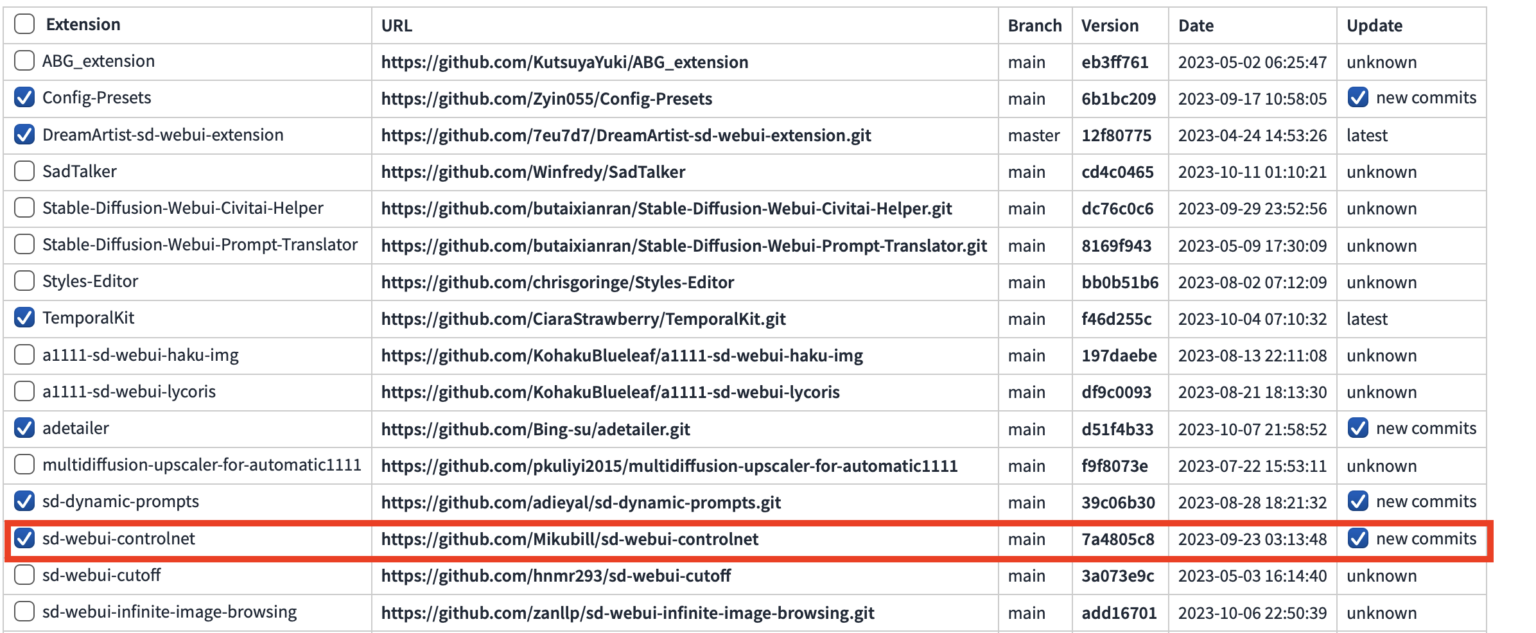The height and width of the screenshot is (633, 1536).
Task: Check the Styles-Editor extension checkbox
Action: coord(24,282)
